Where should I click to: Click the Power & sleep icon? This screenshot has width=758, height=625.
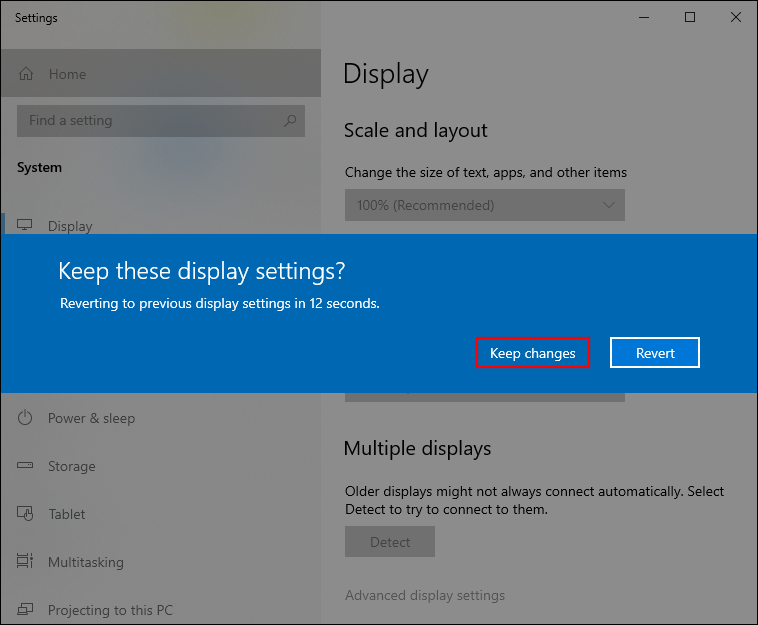26,418
